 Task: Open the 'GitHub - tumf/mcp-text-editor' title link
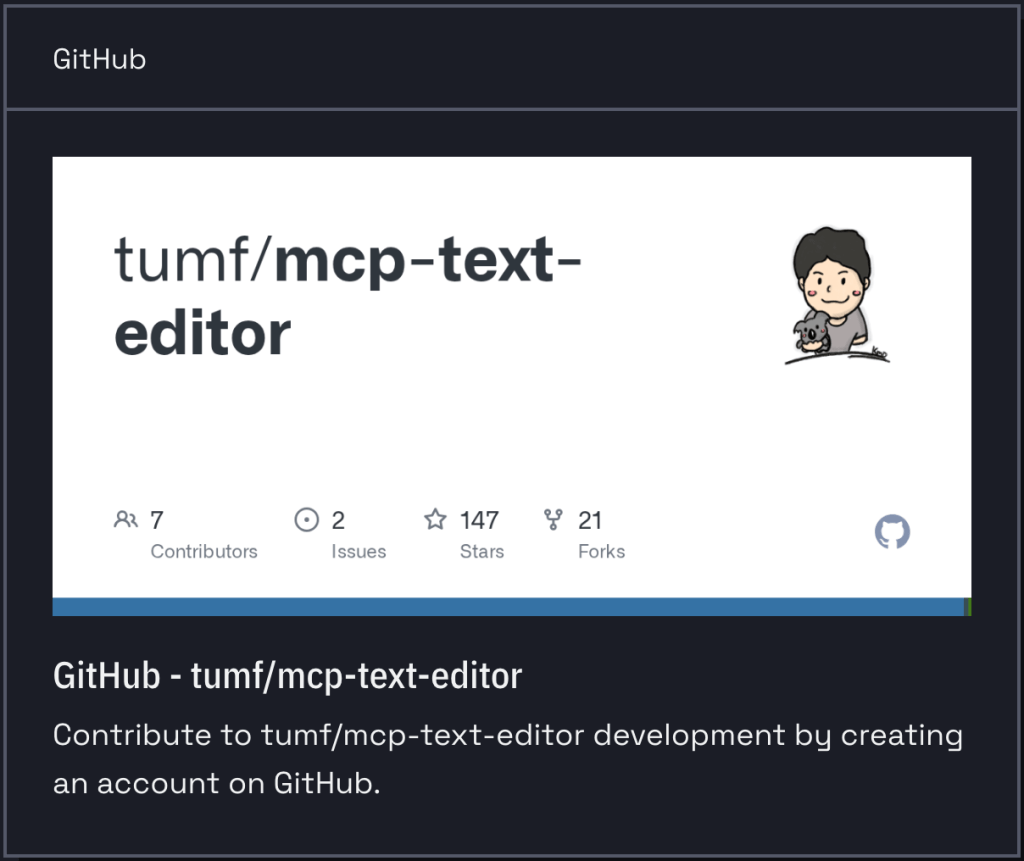pos(287,676)
